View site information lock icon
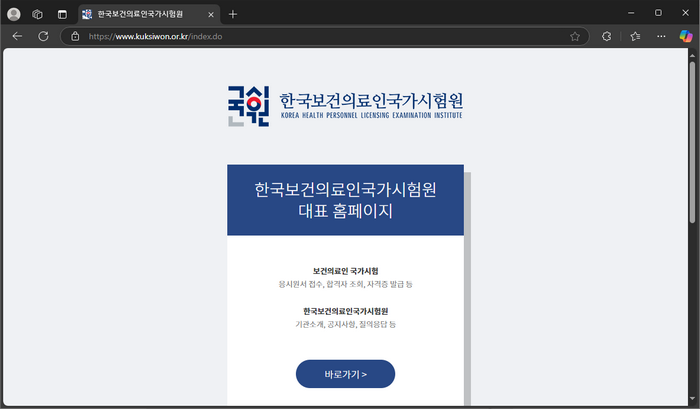 point(75,36)
